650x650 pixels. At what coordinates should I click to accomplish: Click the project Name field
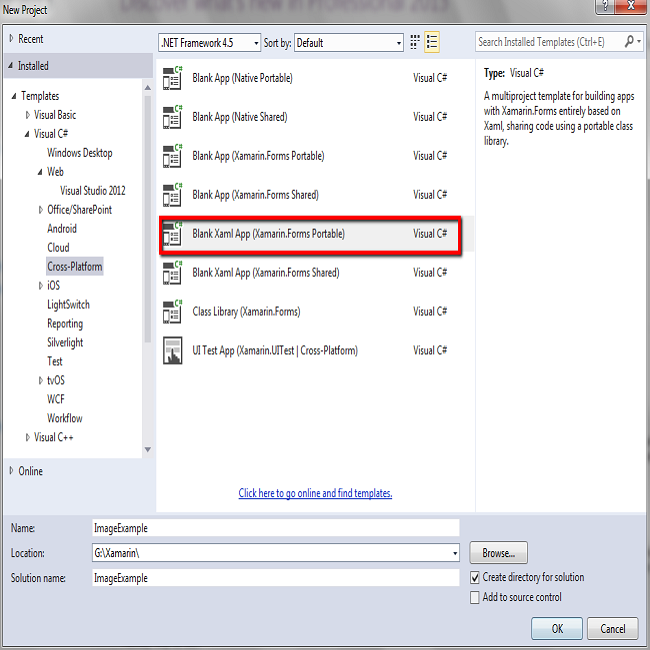[x=276, y=528]
